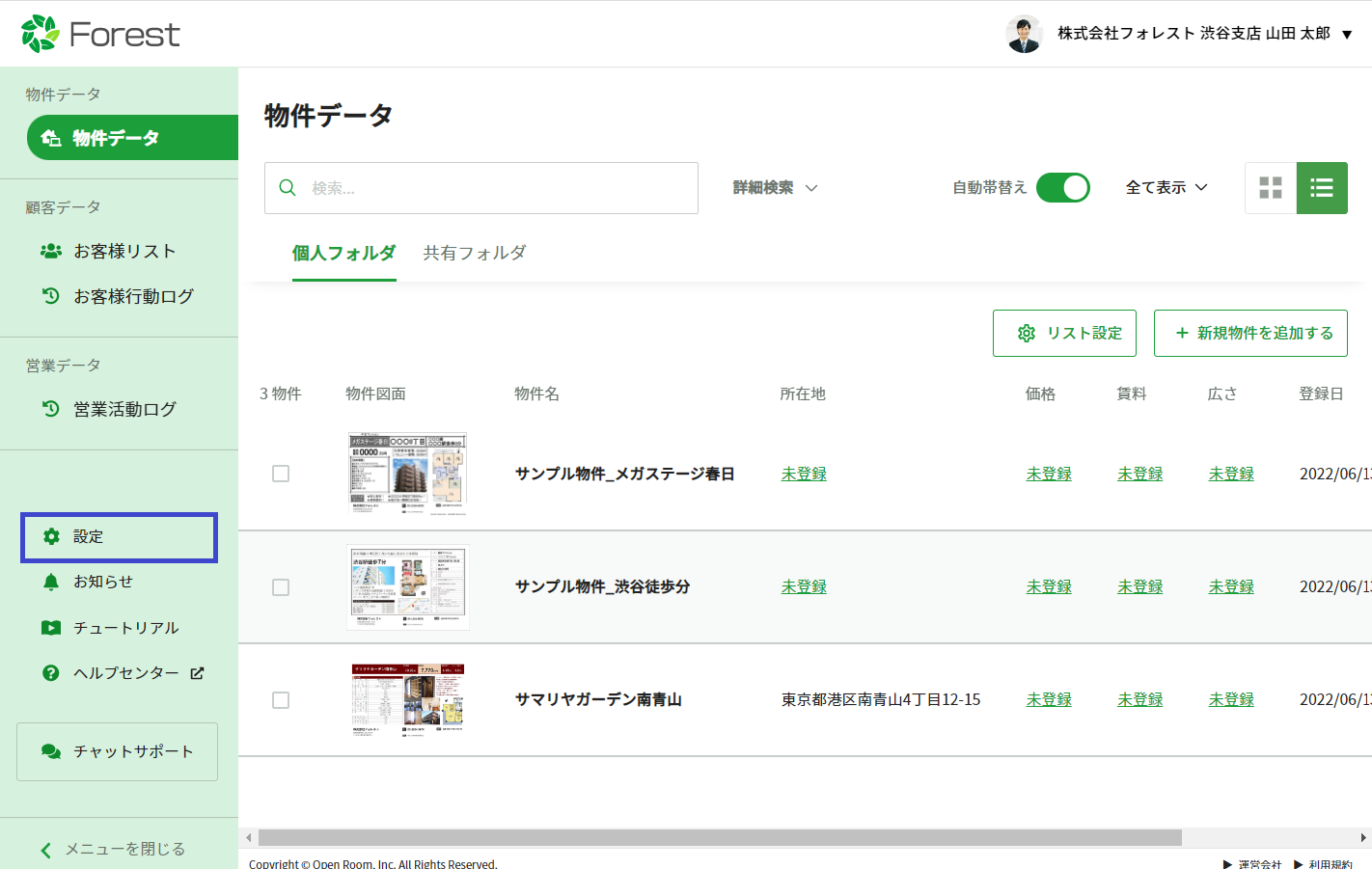Select the list view icon
Image resolution: width=1372 pixels, height=869 pixels.
tap(1322, 188)
